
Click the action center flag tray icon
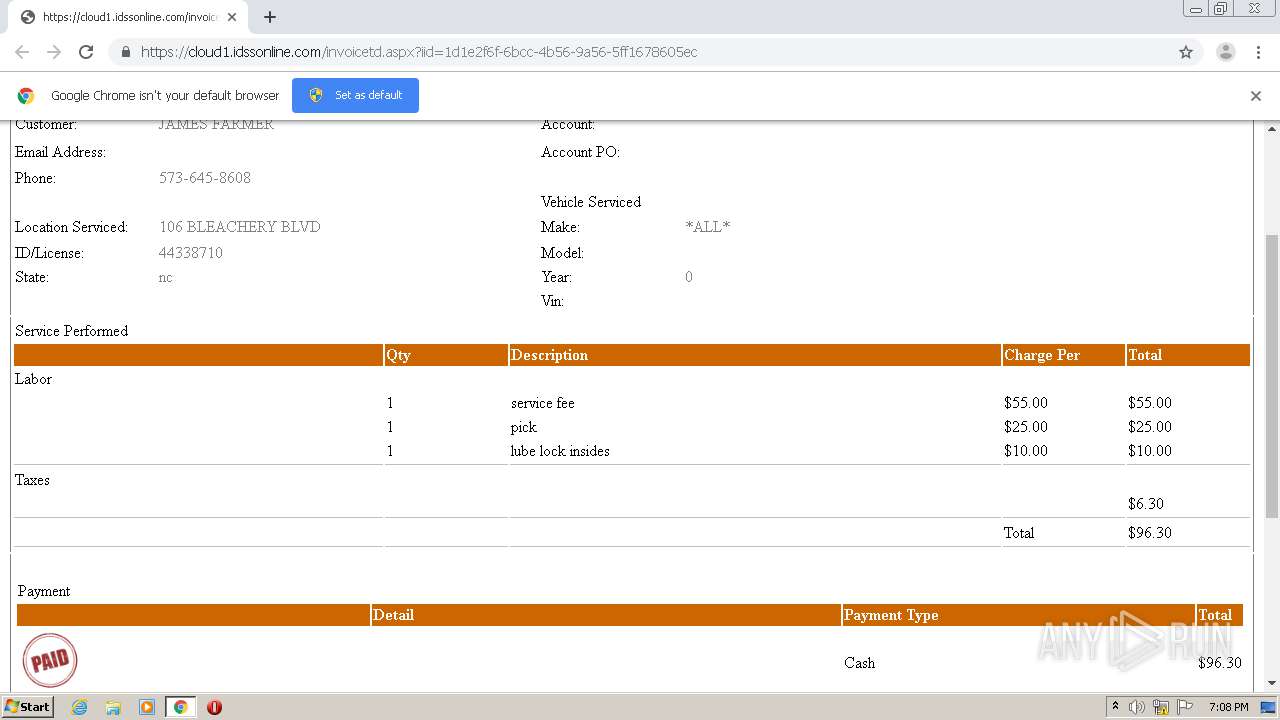point(1185,707)
